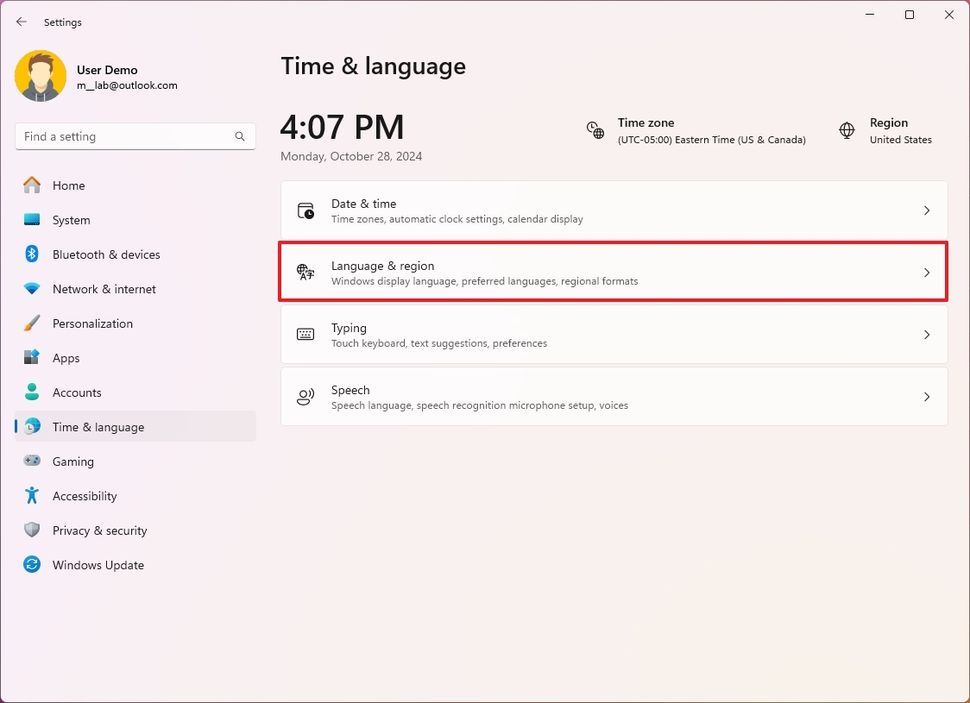The height and width of the screenshot is (703, 970).
Task: Click the Network & internet icon
Action: (x=31, y=289)
